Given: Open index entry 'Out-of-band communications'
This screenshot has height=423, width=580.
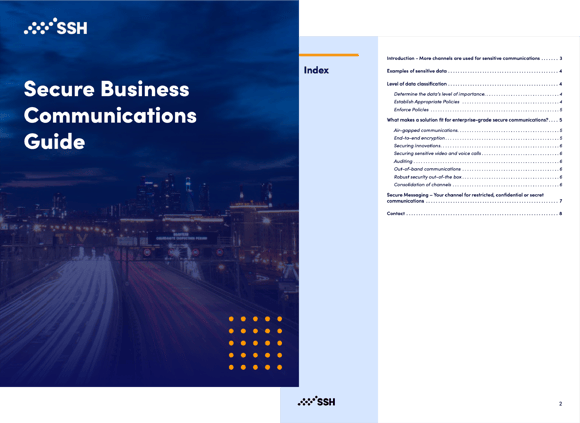Looking at the screenshot, I should [x=478, y=169].
